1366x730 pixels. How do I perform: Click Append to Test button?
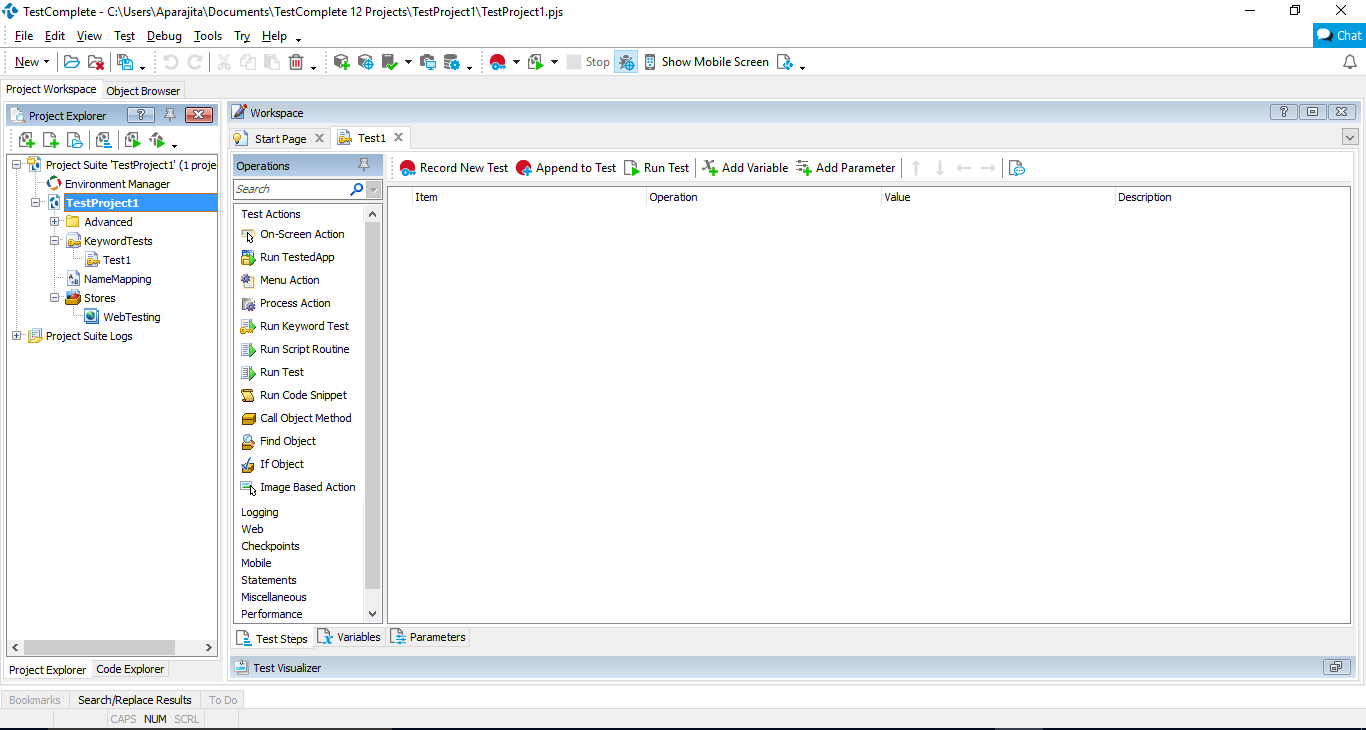pos(566,168)
